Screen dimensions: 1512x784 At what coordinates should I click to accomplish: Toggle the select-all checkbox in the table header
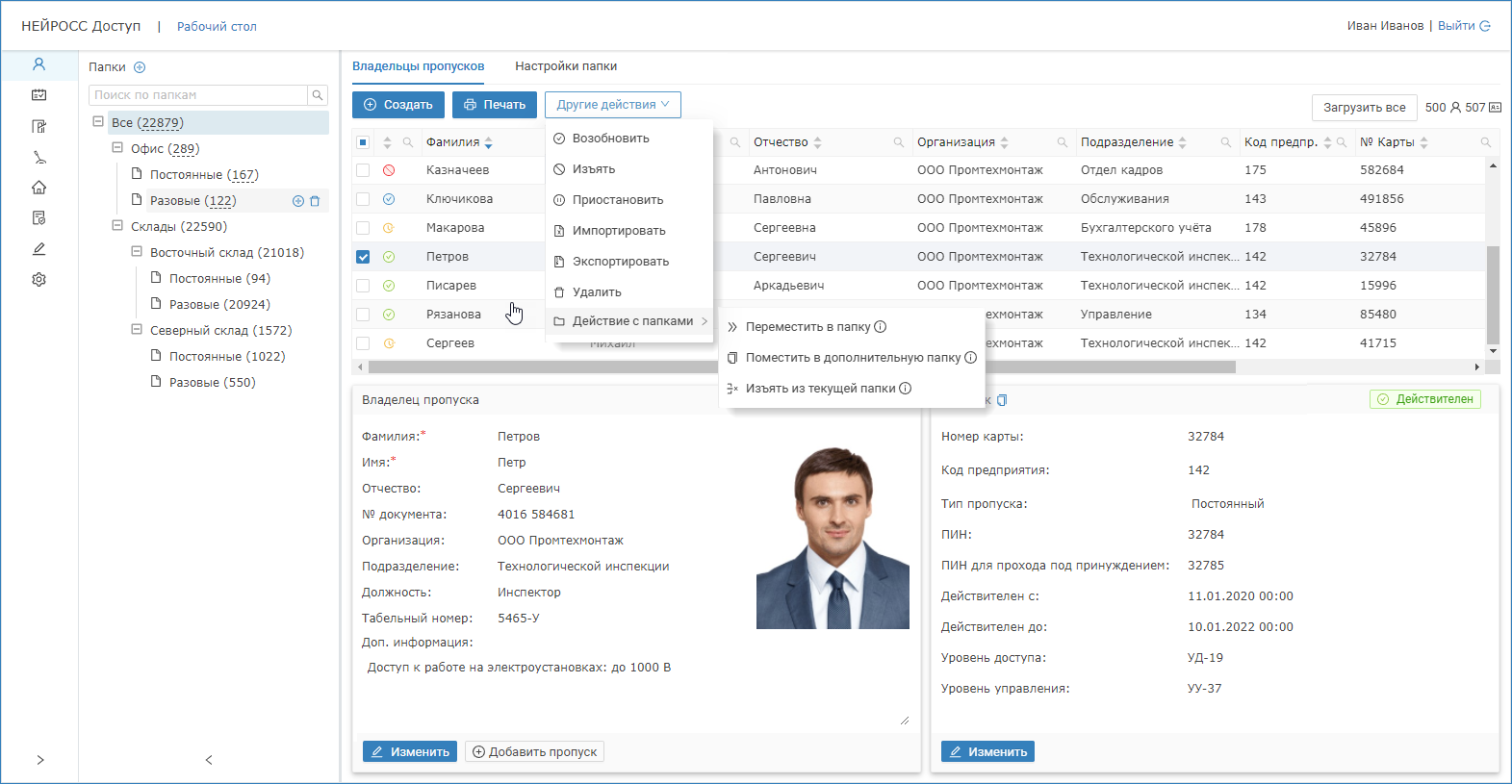[363, 142]
